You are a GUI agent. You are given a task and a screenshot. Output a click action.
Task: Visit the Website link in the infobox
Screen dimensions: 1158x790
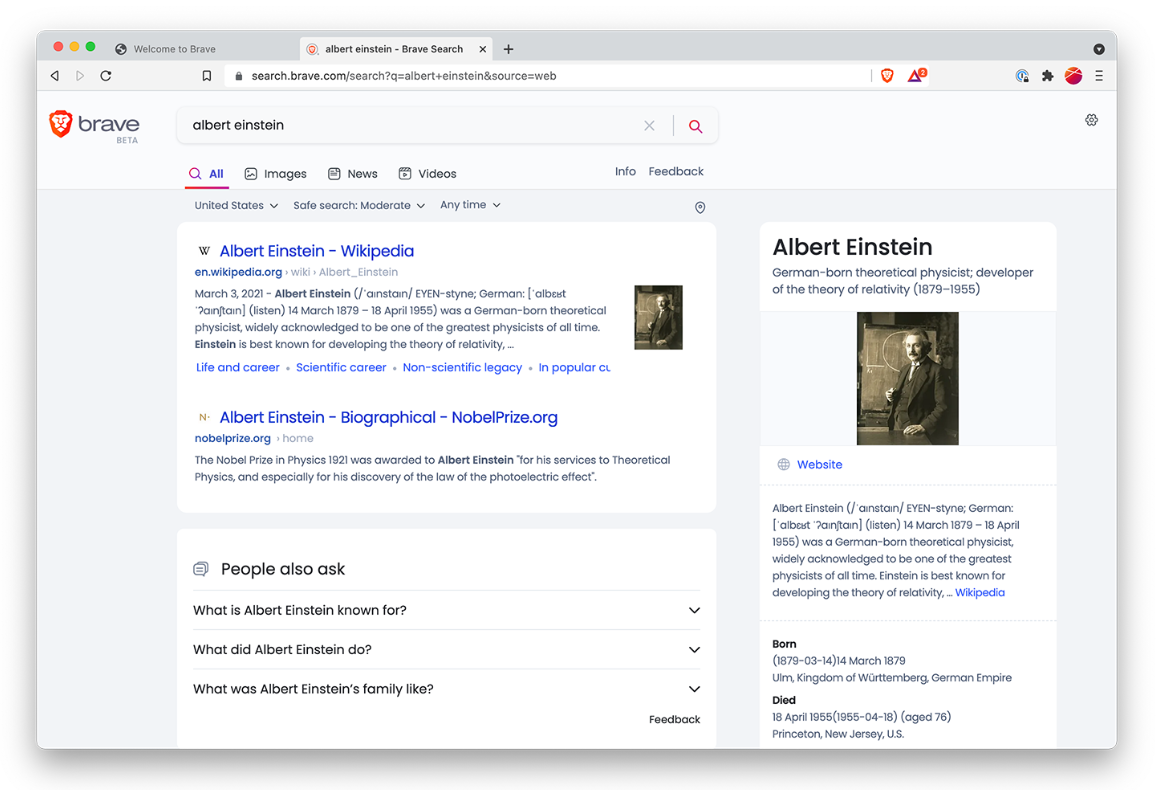pos(820,464)
